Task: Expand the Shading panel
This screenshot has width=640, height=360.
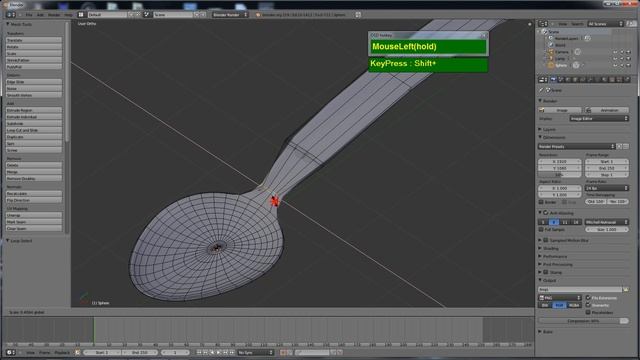Action: pos(540,248)
